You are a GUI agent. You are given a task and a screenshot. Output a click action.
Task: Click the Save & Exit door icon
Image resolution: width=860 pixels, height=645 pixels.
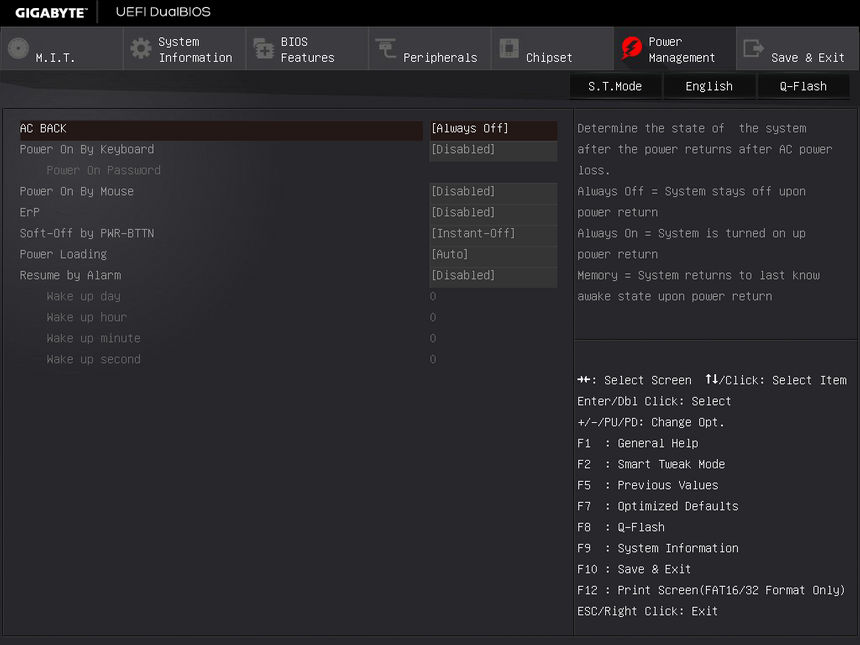754,49
